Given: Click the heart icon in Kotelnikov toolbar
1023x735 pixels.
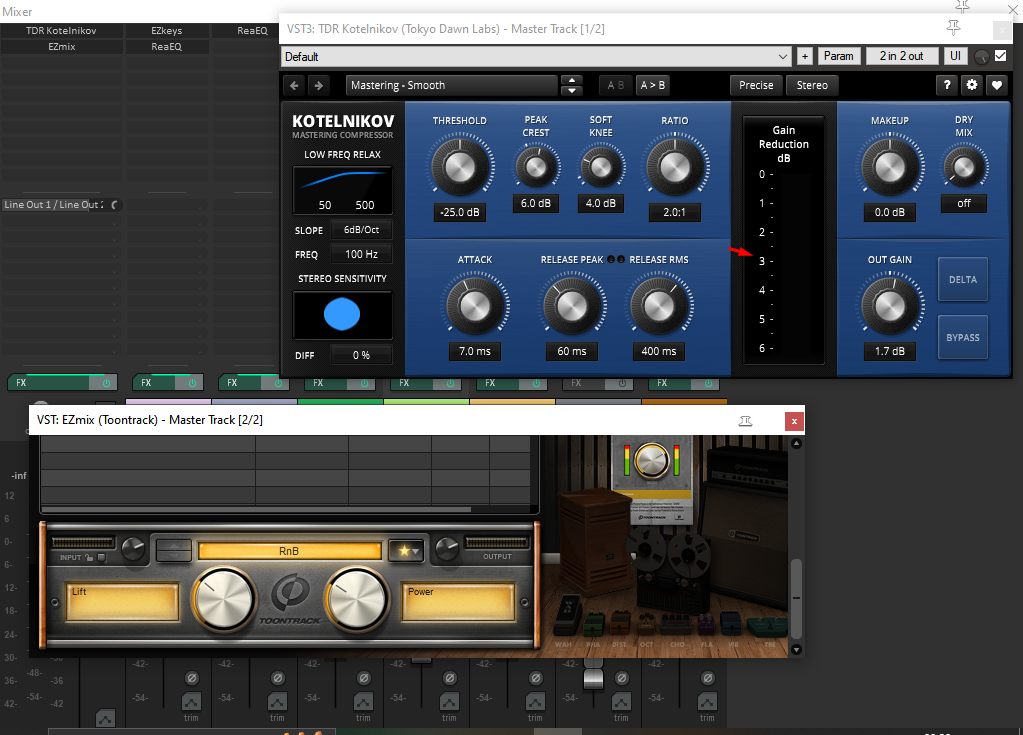Looking at the screenshot, I should click(x=996, y=85).
